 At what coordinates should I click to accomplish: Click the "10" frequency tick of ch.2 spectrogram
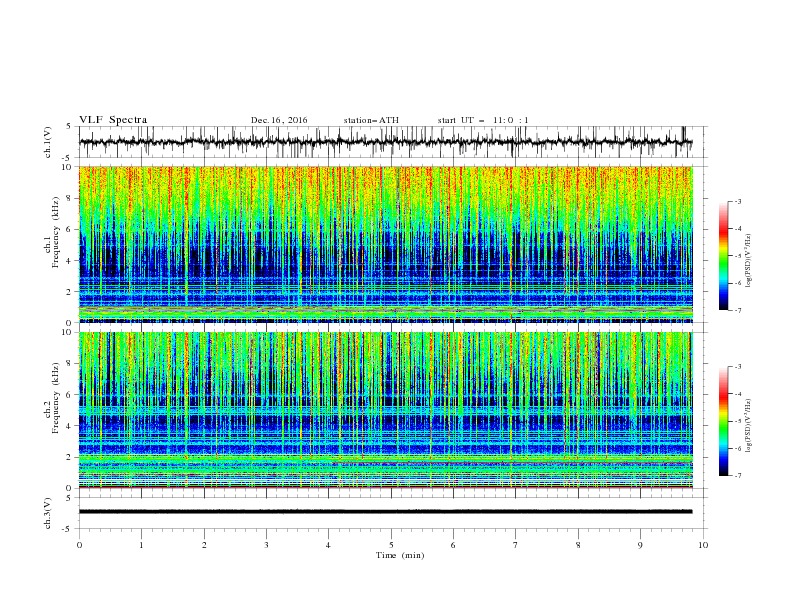click(69, 332)
